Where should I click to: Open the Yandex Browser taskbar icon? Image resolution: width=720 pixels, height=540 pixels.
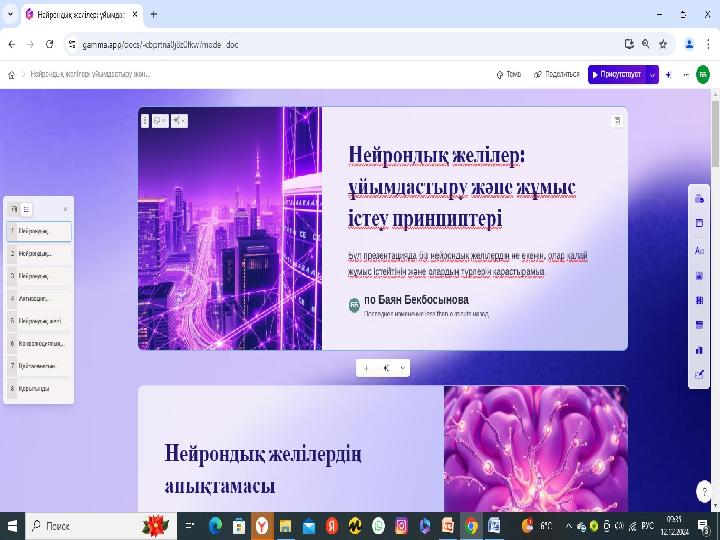pos(262,526)
